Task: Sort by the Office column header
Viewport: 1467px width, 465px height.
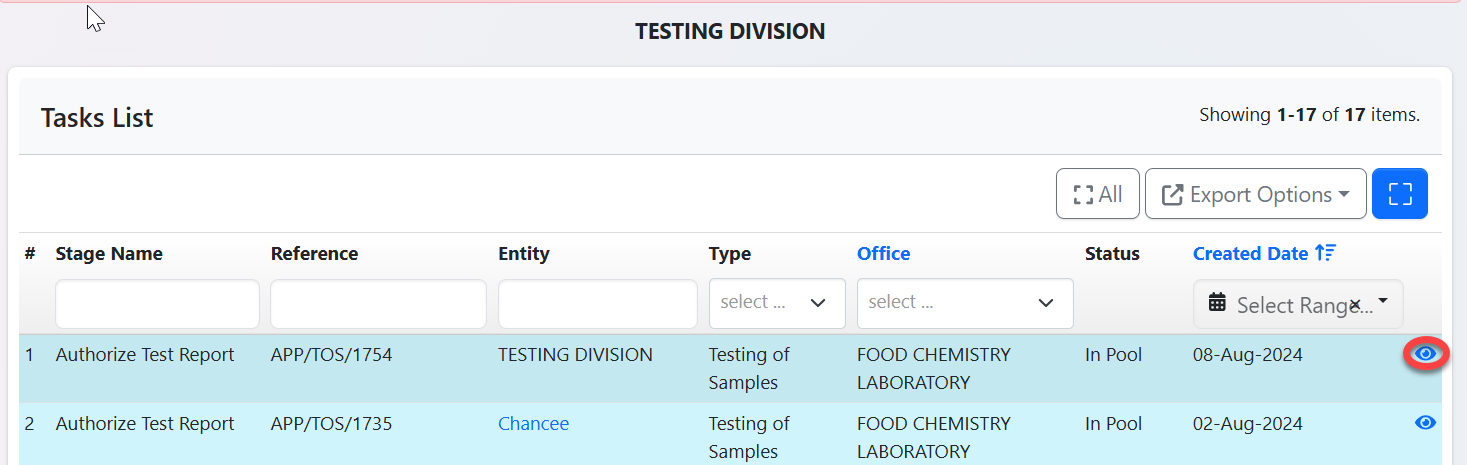Action: point(883,254)
